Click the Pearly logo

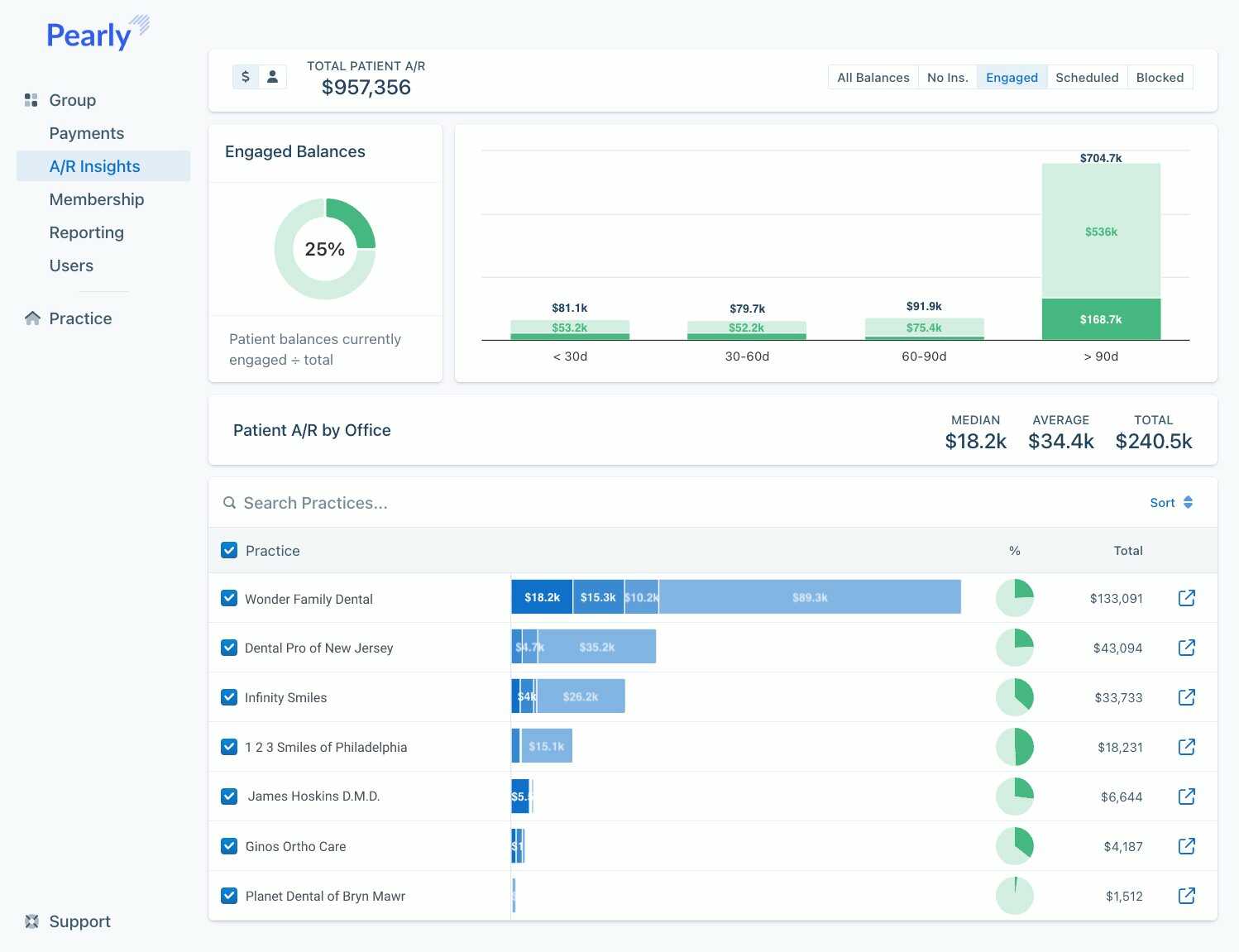click(97, 35)
